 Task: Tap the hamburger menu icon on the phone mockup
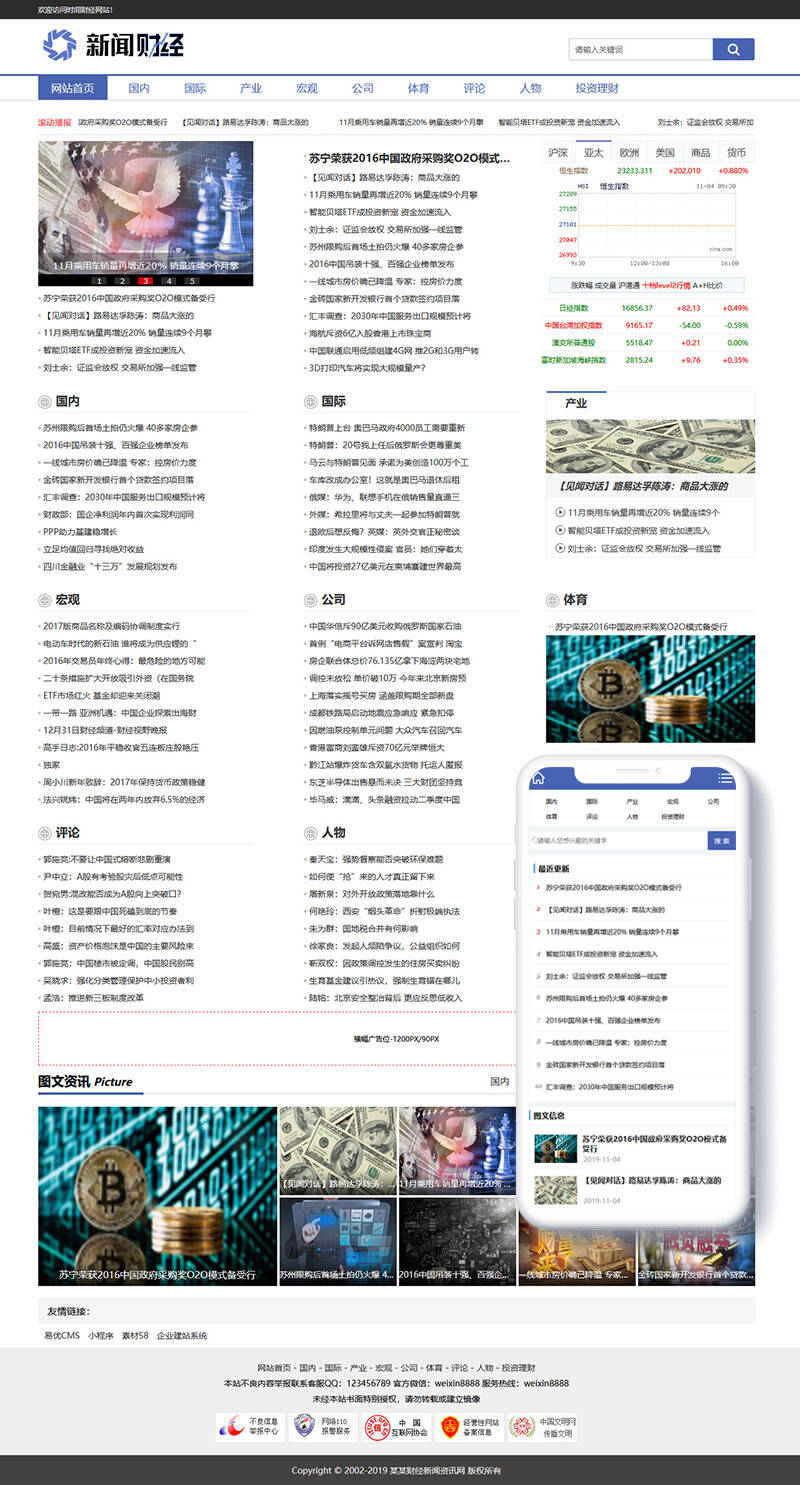pos(725,777)
